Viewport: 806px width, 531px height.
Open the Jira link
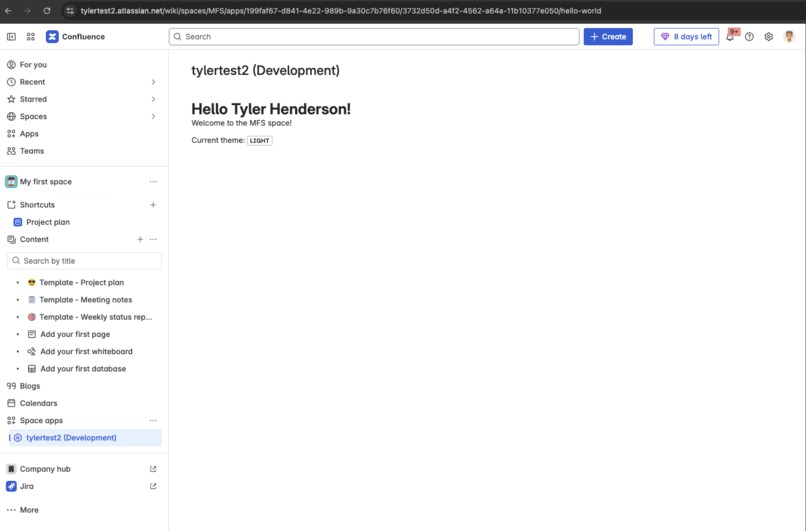click(27, 486)
